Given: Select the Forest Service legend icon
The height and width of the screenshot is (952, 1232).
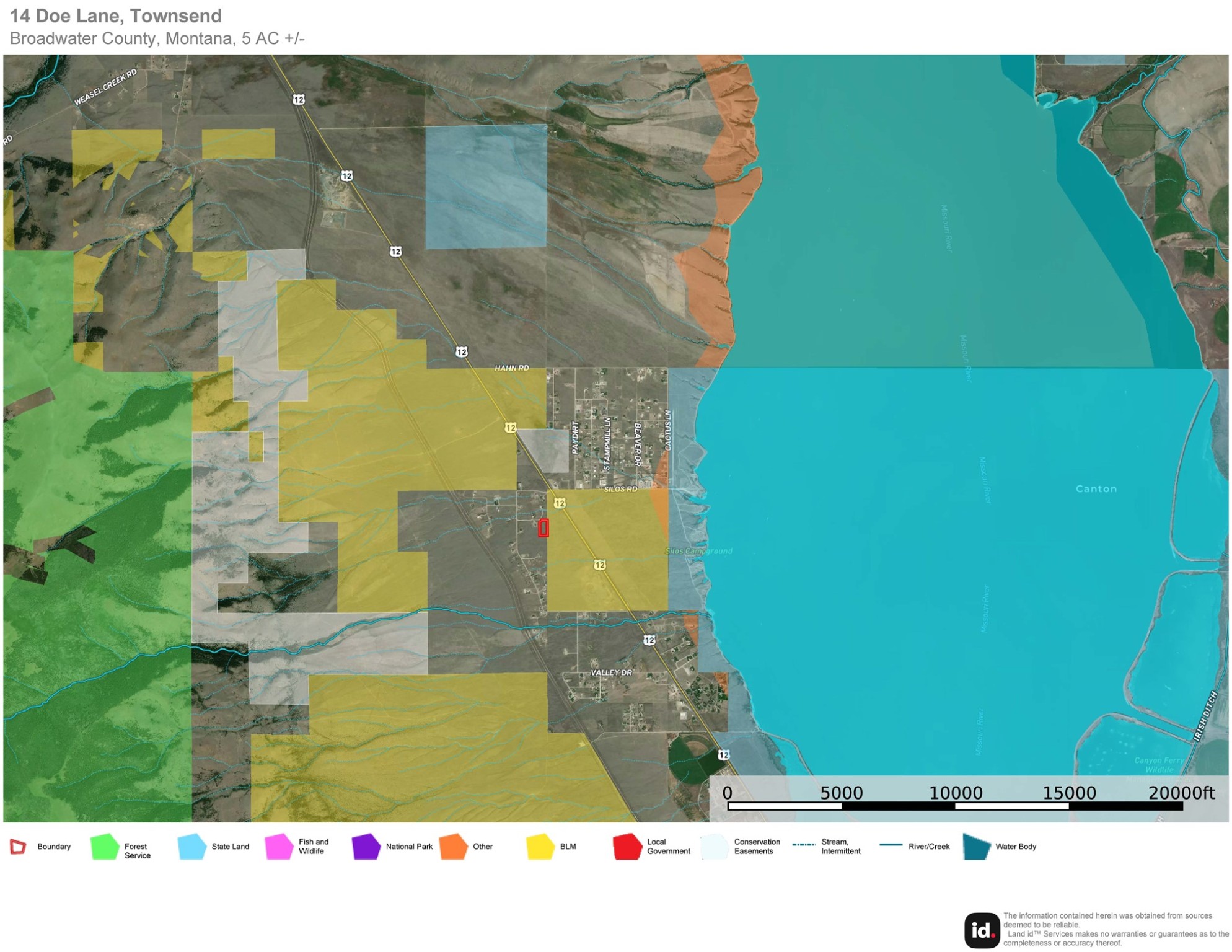Looking at the screenshot, I should point(104,846).
